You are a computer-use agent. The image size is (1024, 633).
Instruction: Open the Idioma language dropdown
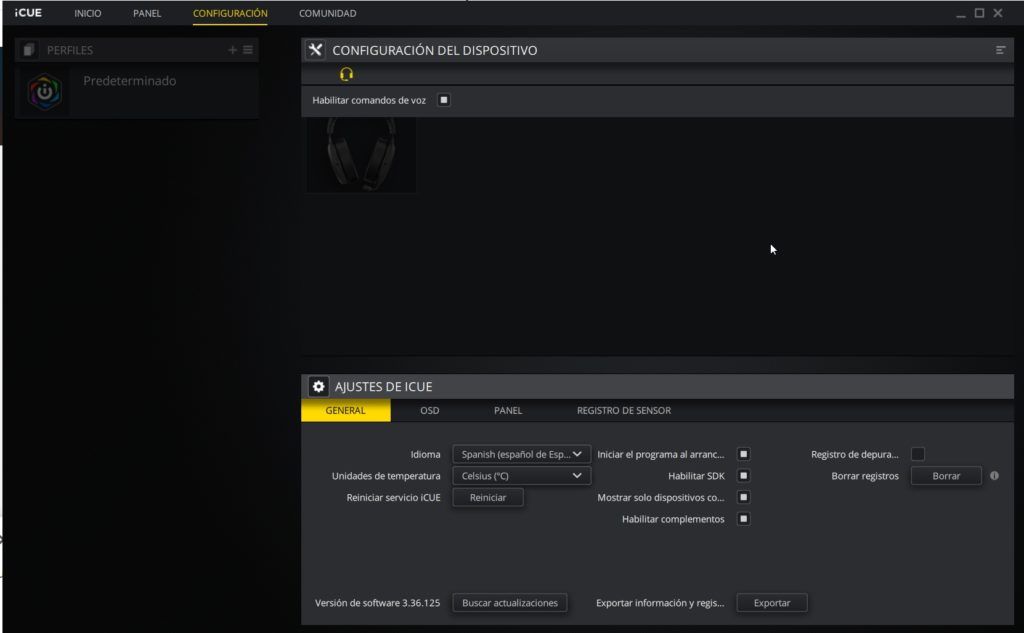521,454
